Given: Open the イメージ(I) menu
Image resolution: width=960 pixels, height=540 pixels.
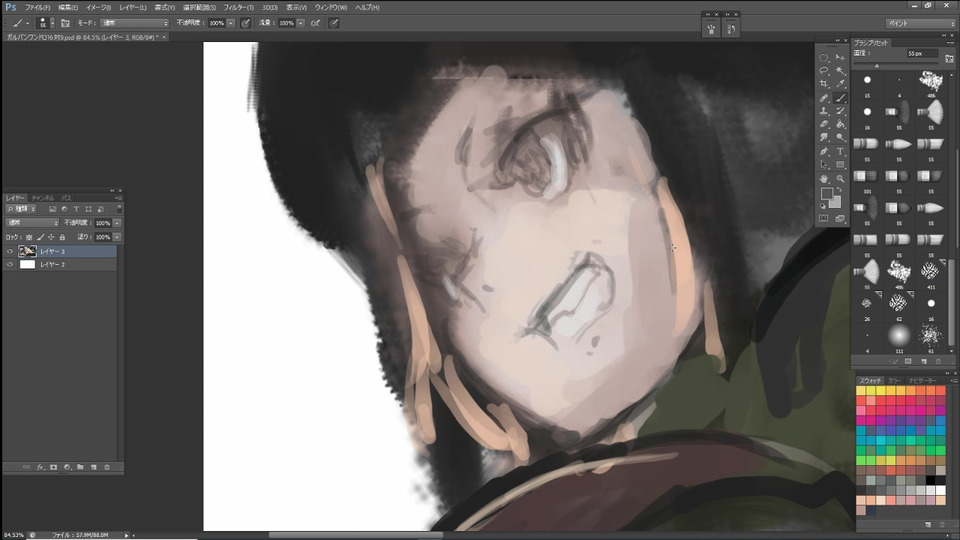Looking at the screenshot, I should (x=98, y=7).
